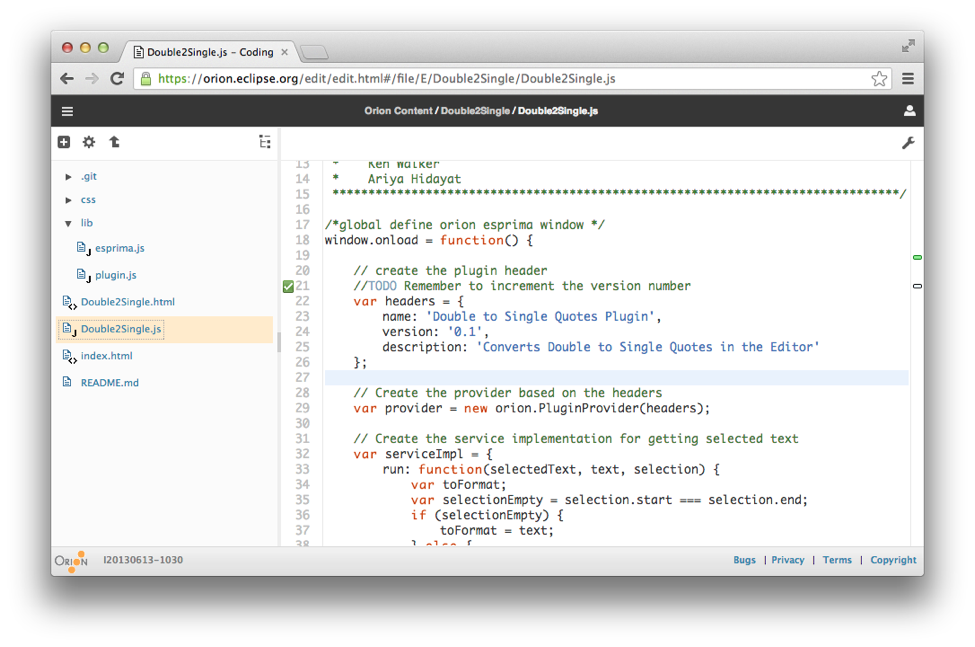This screenshot has height=647, width=975.
Task: Open the gear actions menu in sidebar
Action: click(89, 142)
